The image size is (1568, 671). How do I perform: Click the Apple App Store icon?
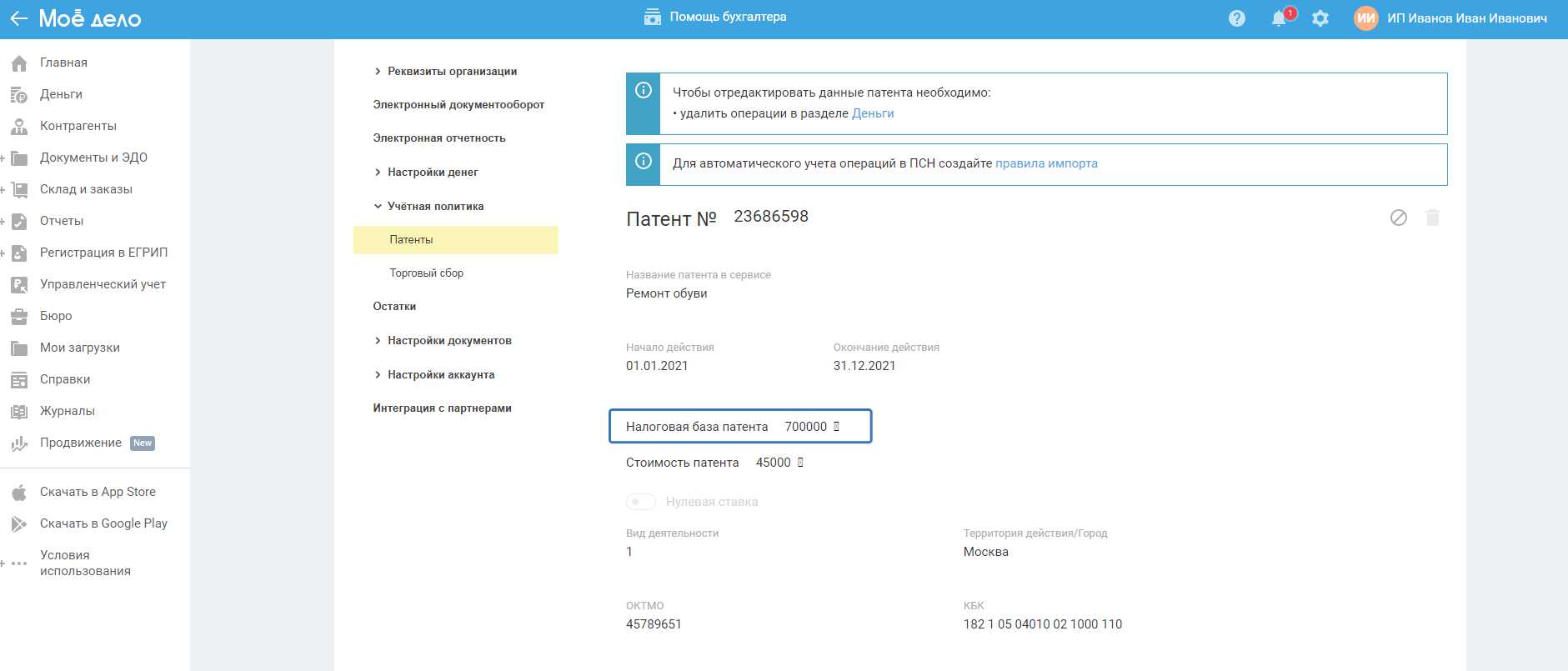(x=19, y=493)
